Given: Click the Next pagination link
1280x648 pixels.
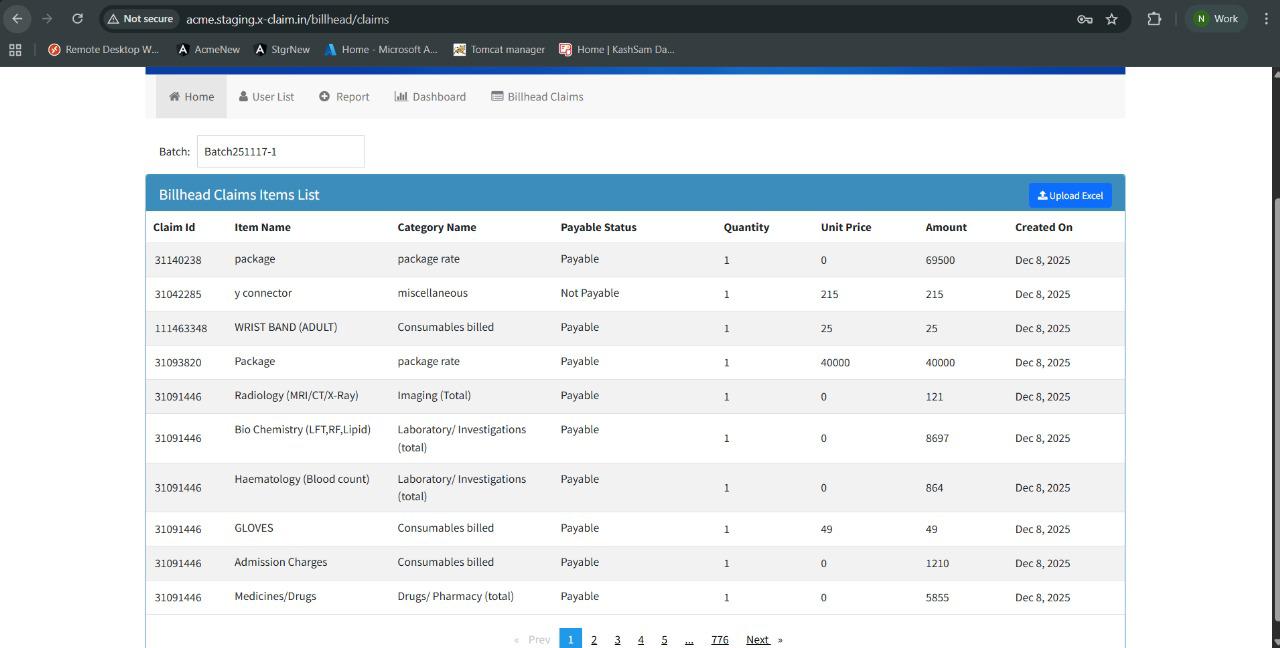Looking at the screenshot, I should coord(758,639).
